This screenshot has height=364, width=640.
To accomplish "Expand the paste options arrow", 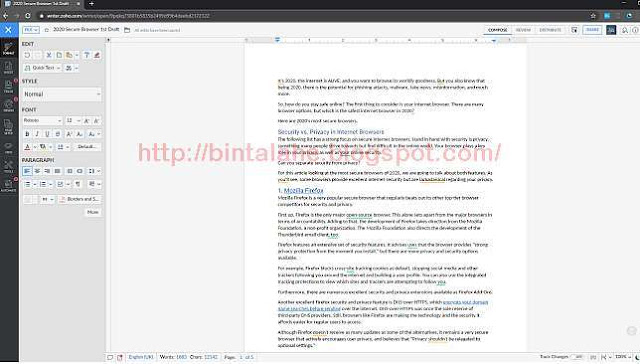I will pyautogui.click(x=77, y=55).
